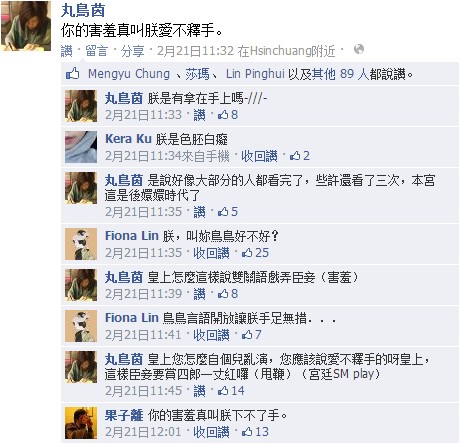This screenshot has width=460, height=444.
Task: Click 留言 under the main post
Action: 96,51
